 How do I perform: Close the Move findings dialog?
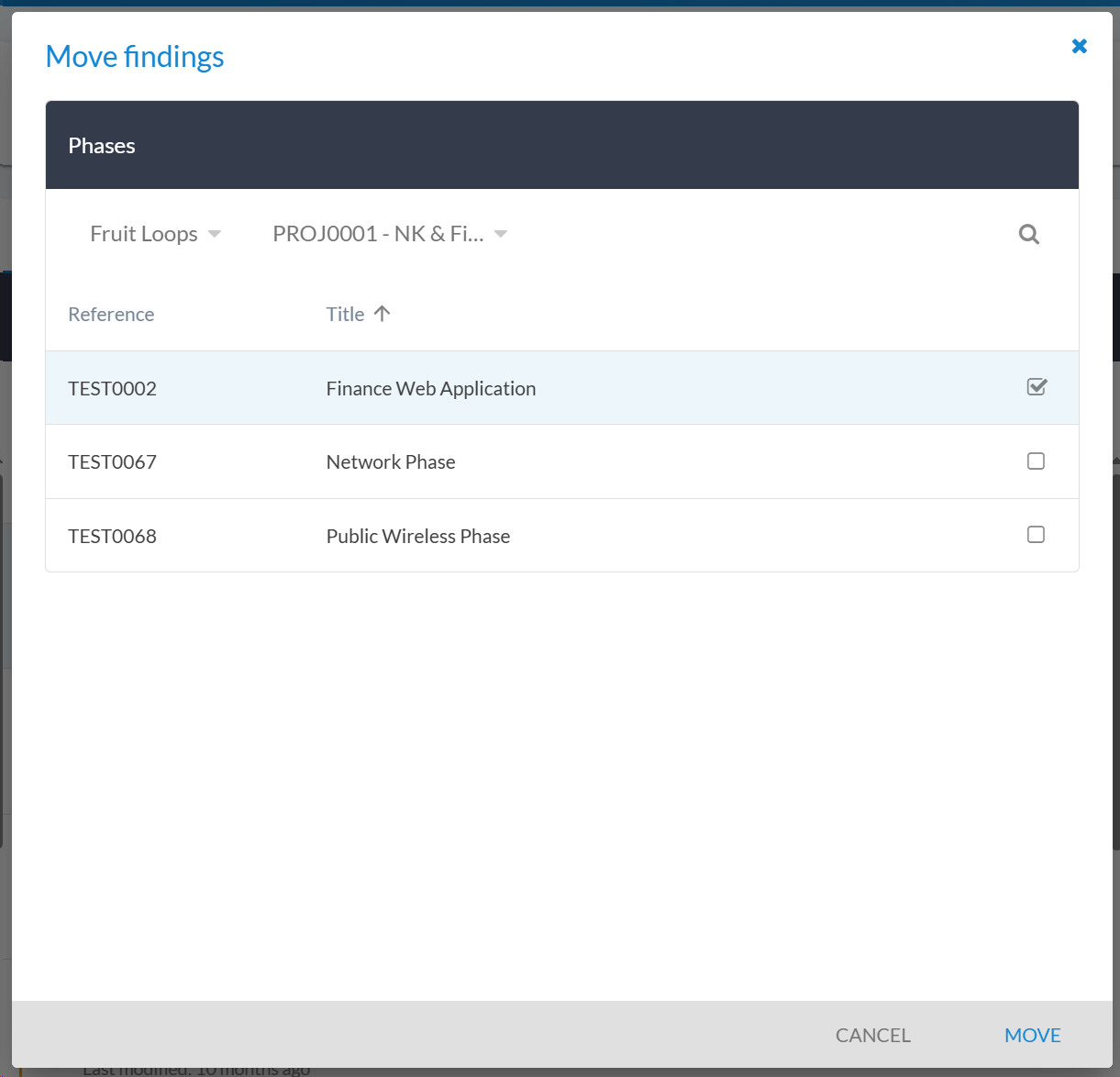[x=1079, y=47]
